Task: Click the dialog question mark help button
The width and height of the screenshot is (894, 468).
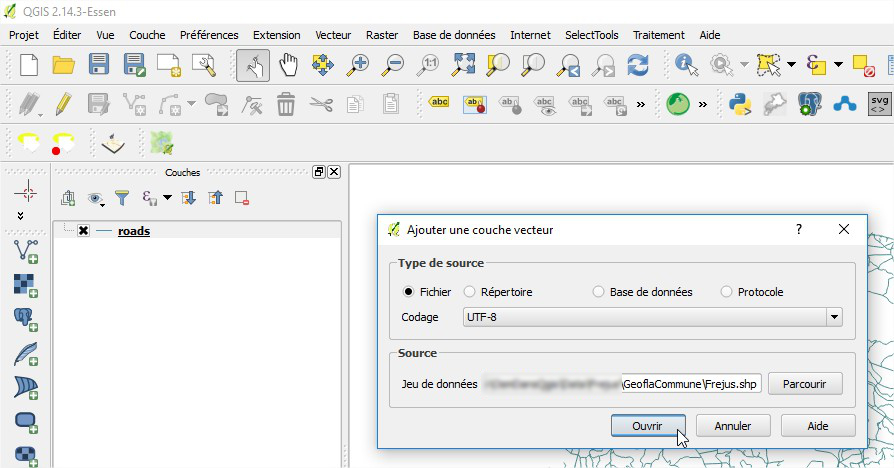Action: pyautogui.click(x=799, y=229)
